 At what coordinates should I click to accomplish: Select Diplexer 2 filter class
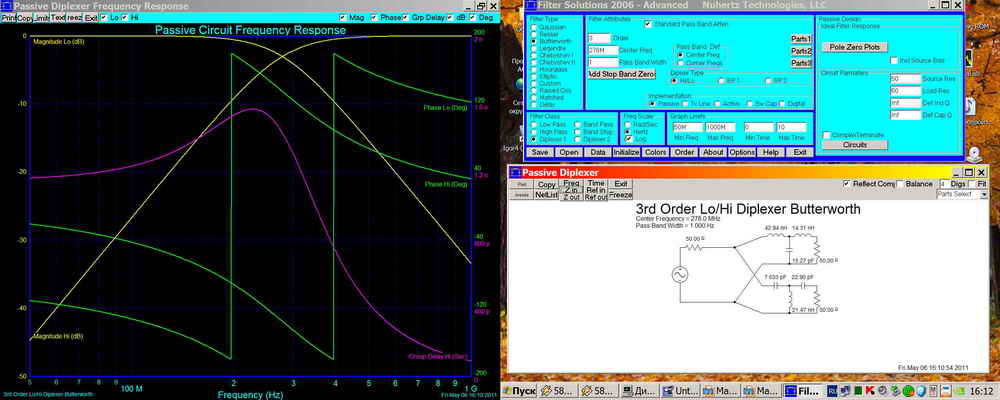pos(577,139)
